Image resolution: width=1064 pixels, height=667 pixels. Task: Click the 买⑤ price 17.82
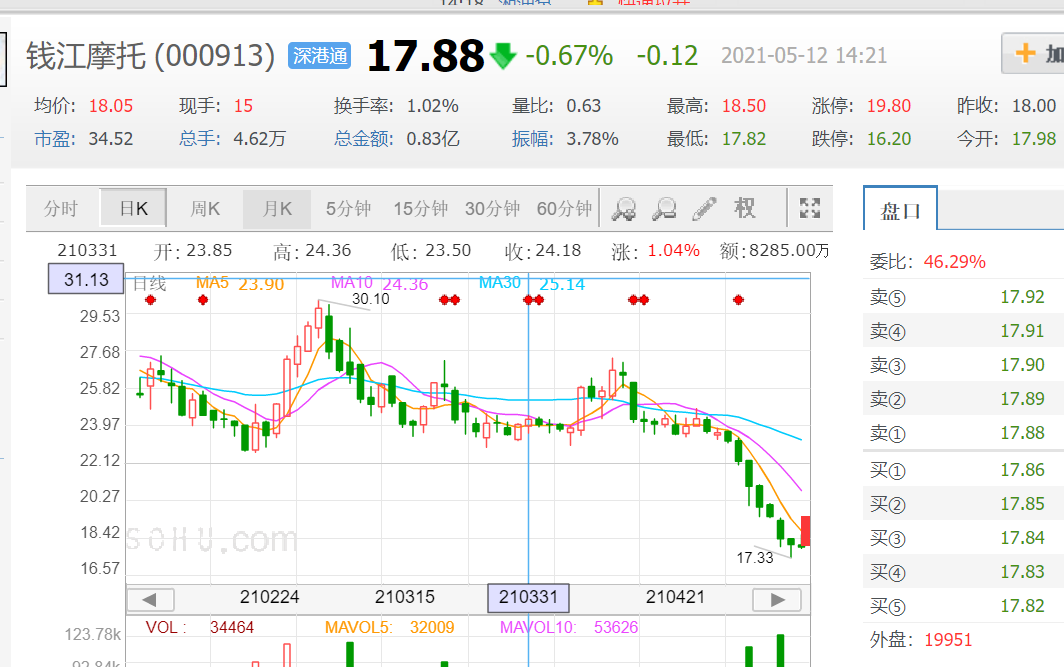(1022, 605)
